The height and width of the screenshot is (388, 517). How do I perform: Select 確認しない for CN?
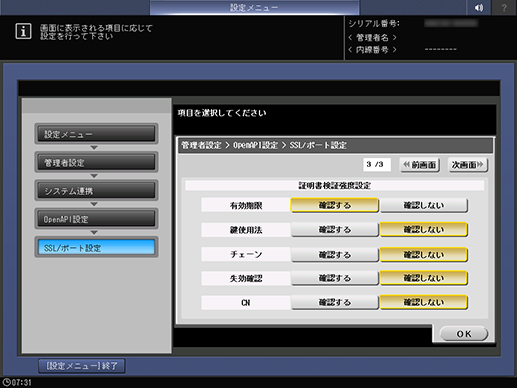424,302
